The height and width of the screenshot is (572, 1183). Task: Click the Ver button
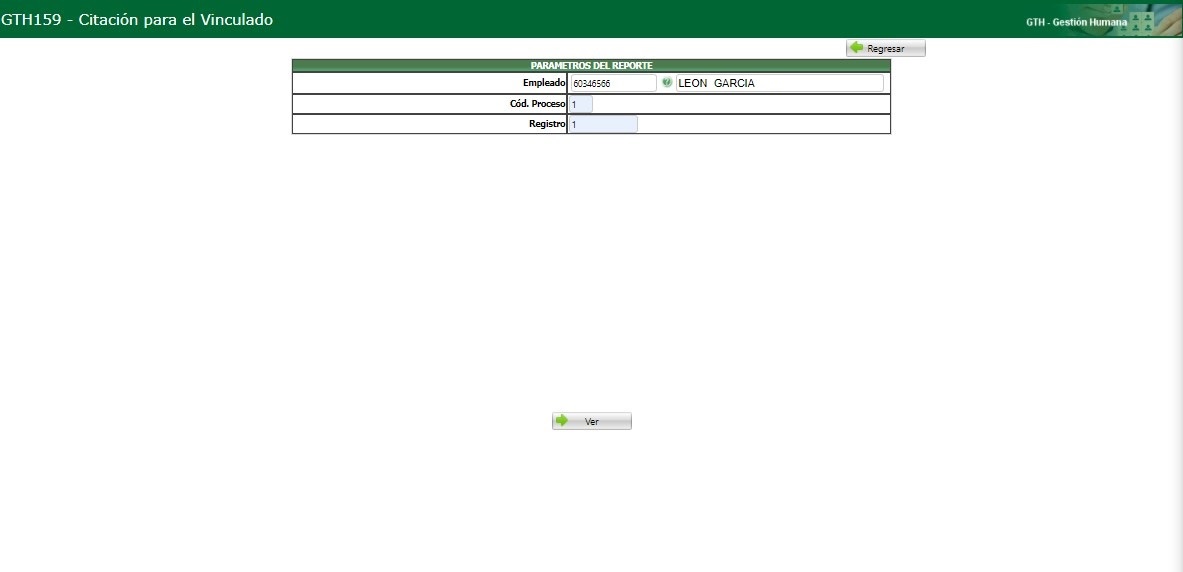pos(592,422)
